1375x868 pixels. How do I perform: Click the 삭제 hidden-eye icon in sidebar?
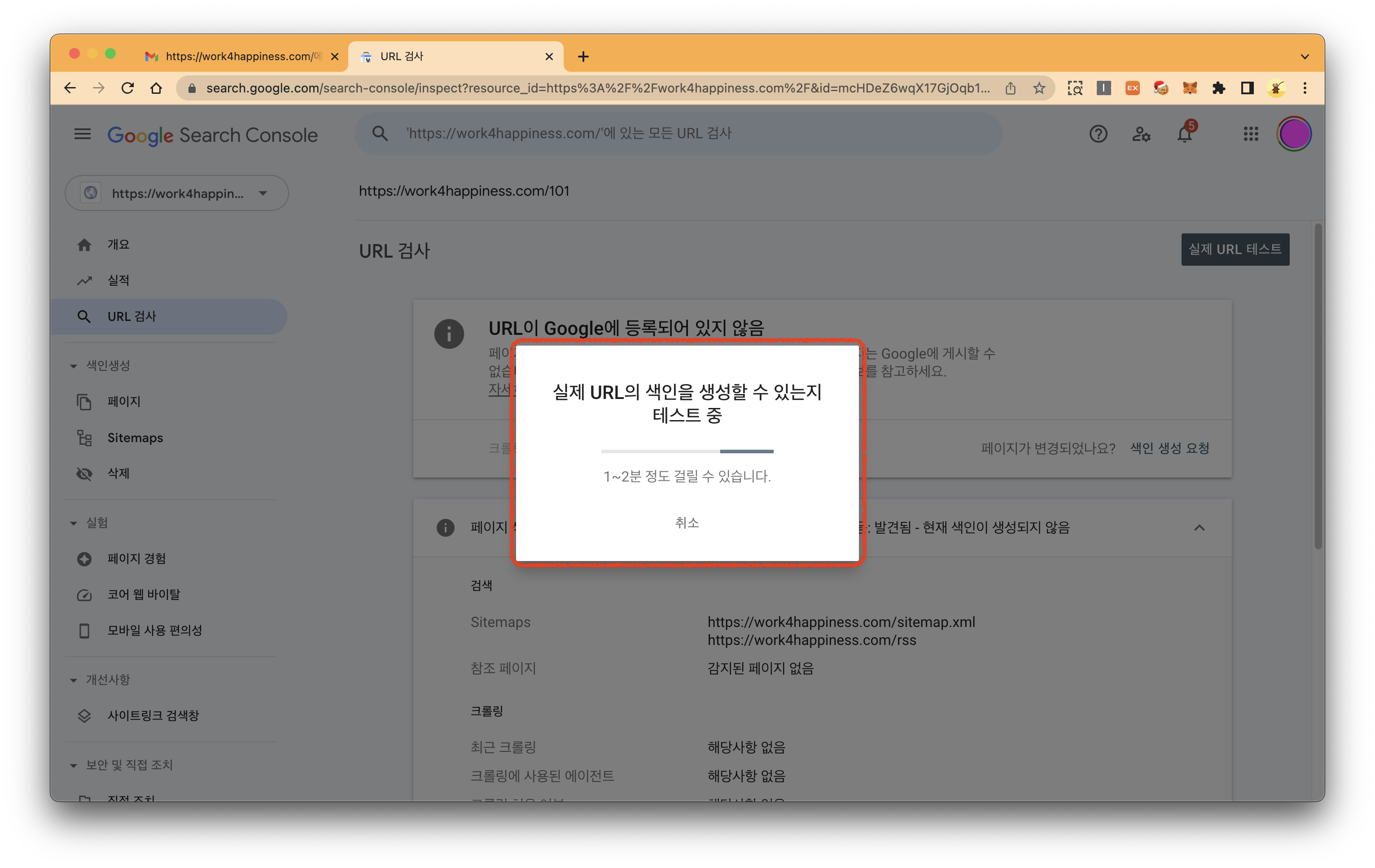tap(84, 473)
